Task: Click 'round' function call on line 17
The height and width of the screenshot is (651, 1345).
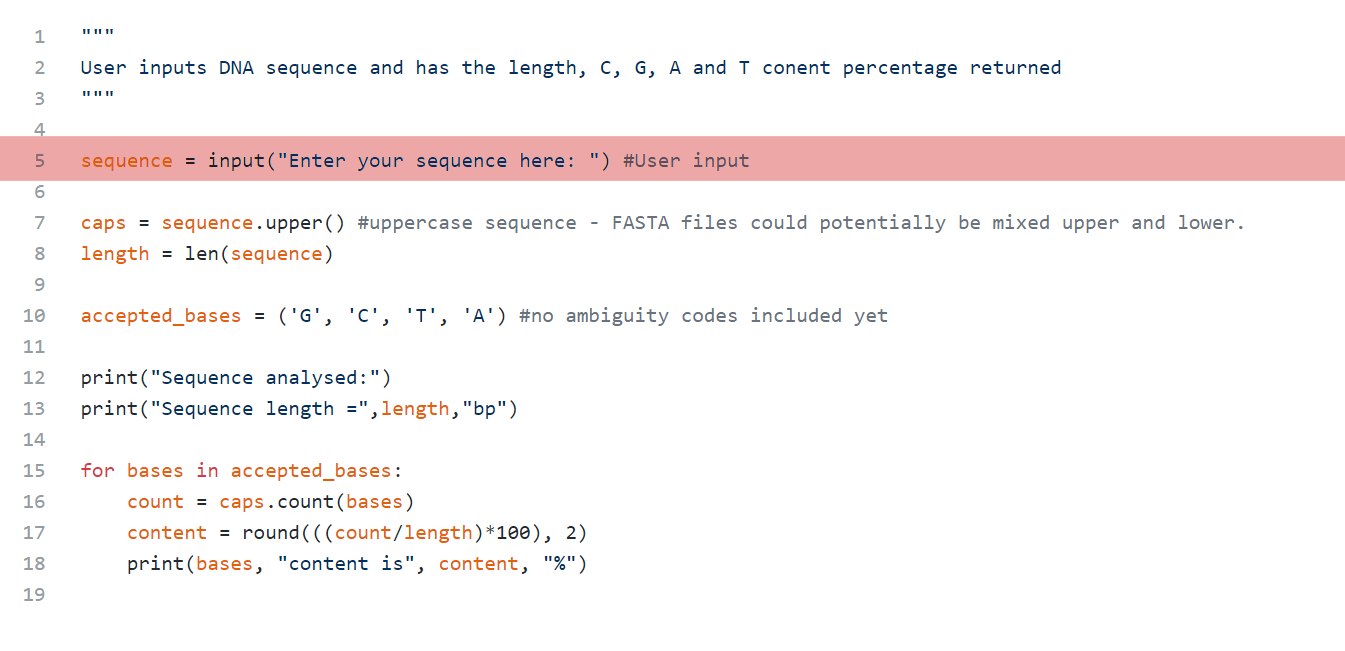Action: (x=270, y=533)
